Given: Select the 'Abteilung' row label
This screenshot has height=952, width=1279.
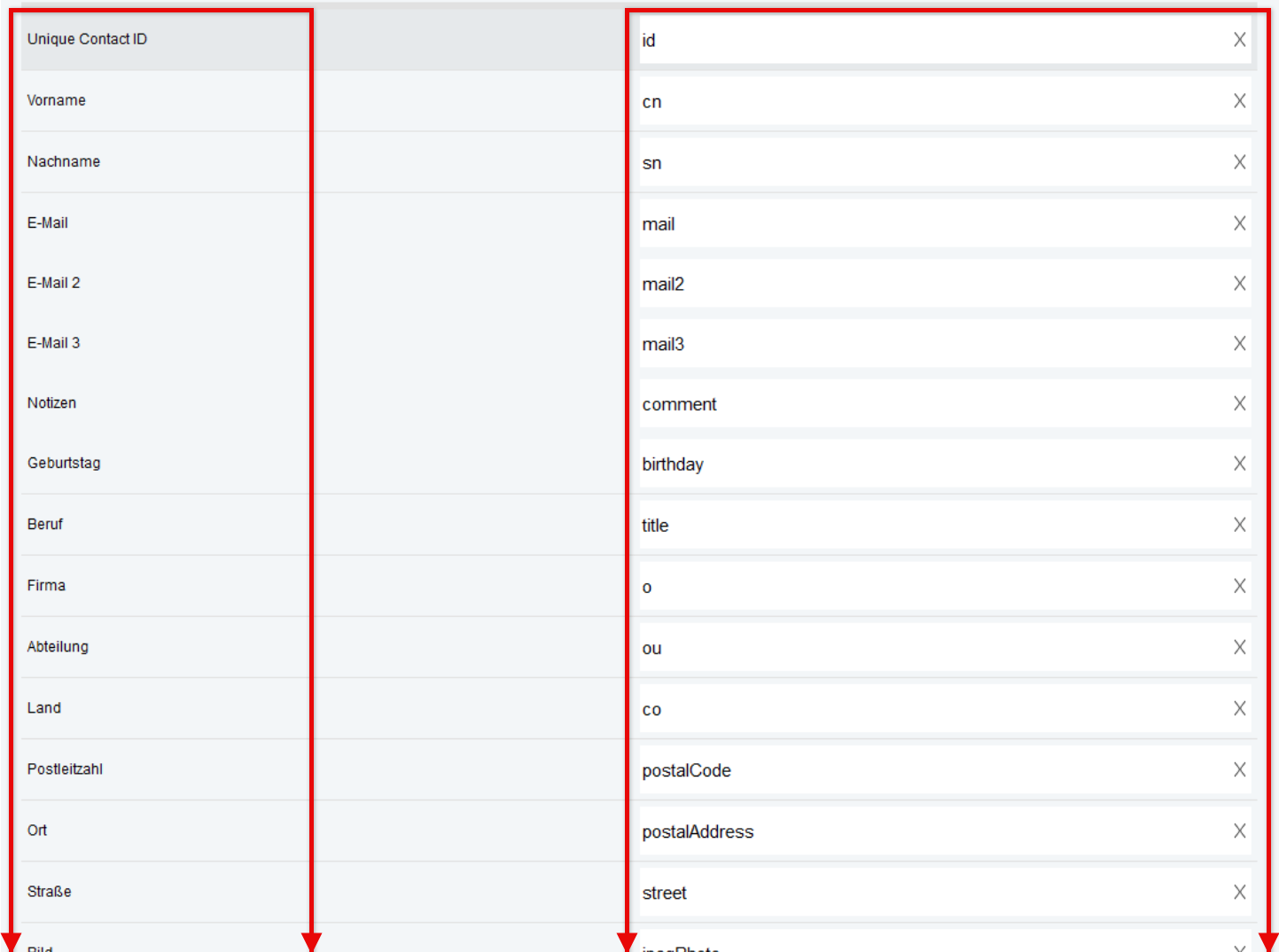Looking at the screenshot, I should [58, 646].
